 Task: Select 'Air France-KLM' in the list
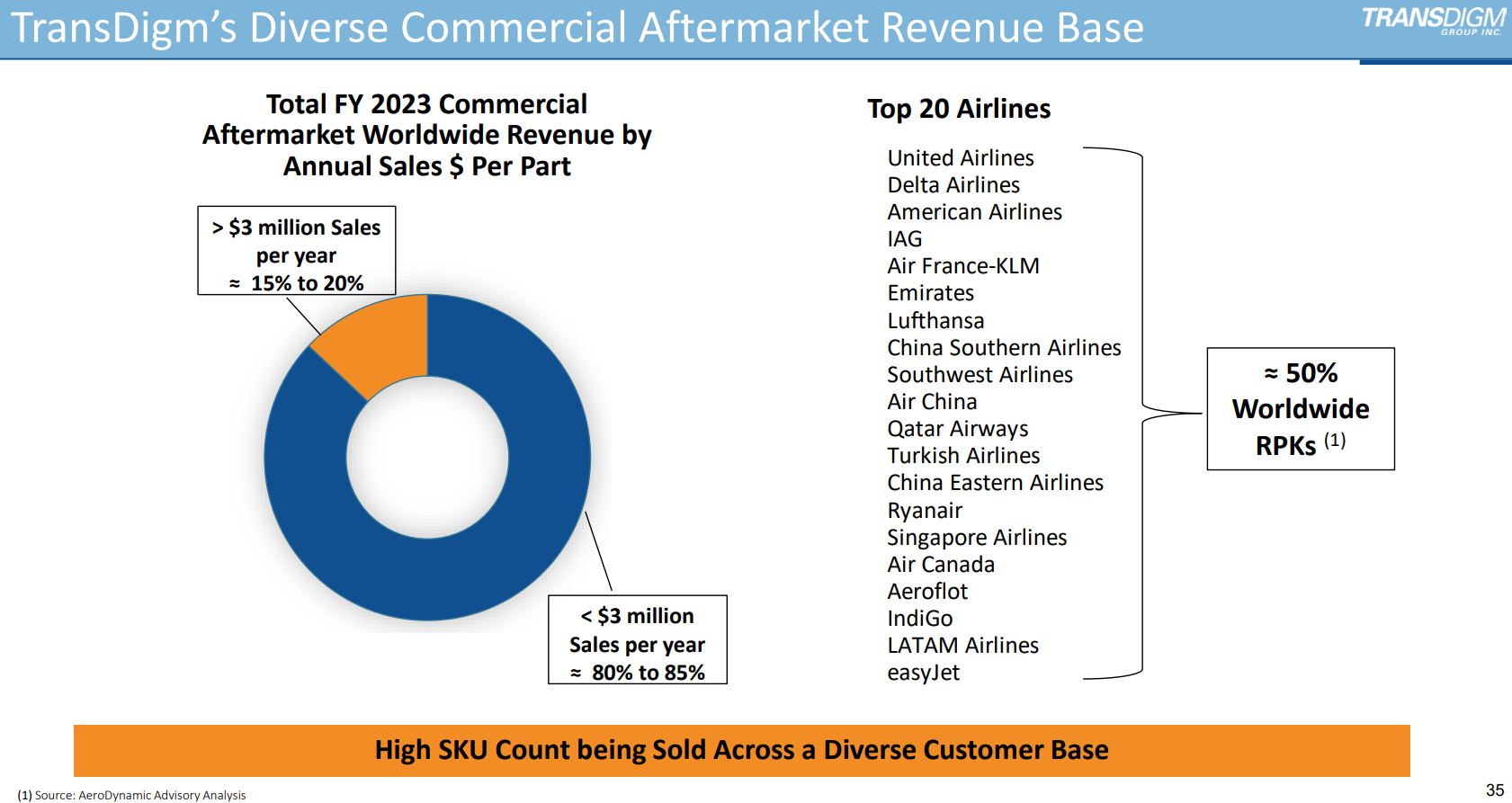(x=963, y=266)
